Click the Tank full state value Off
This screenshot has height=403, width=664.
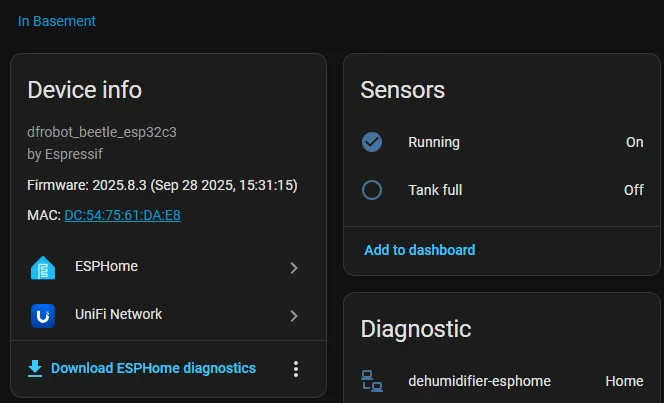633,190
